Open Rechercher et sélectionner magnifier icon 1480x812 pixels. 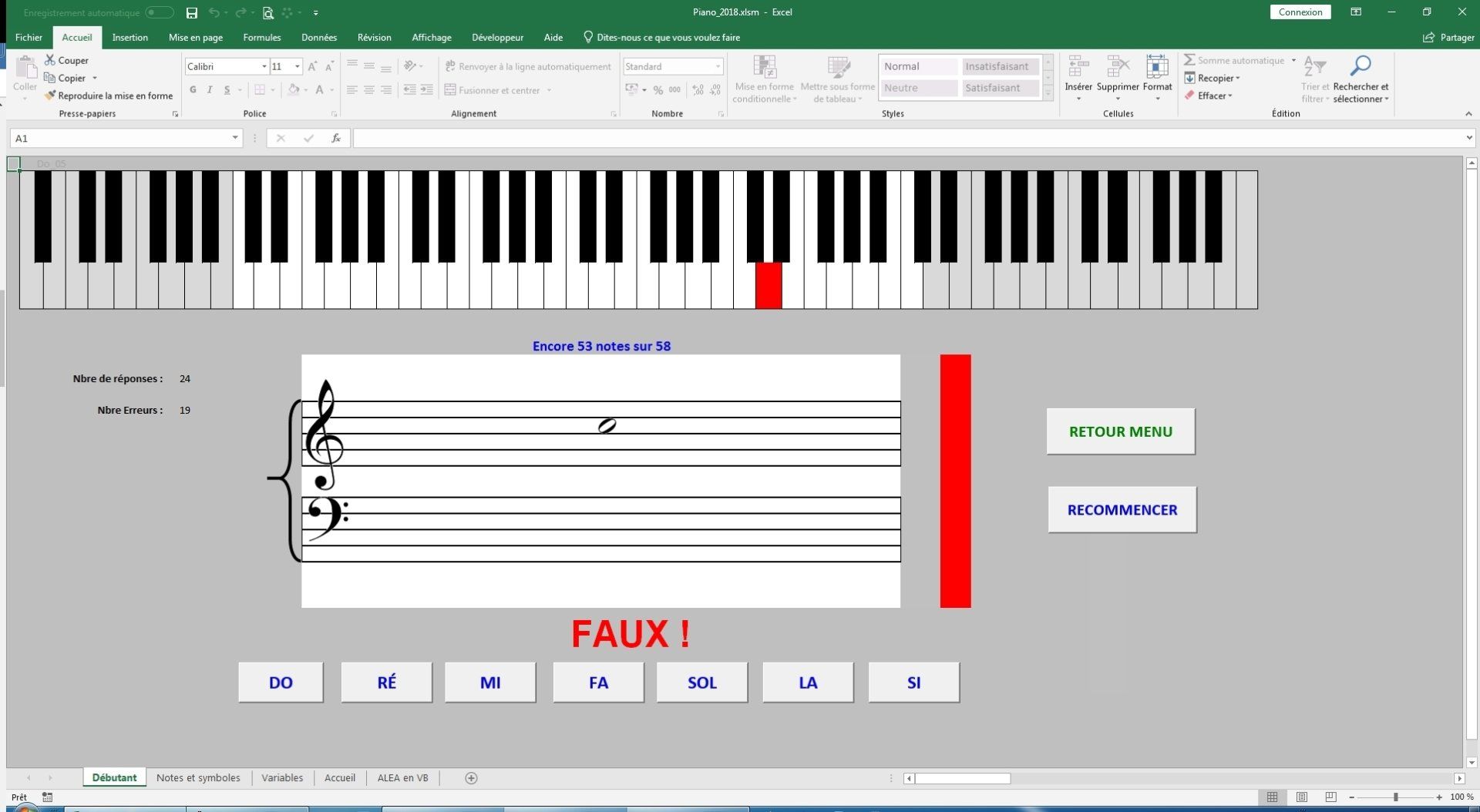click(x=1361, y=66)
